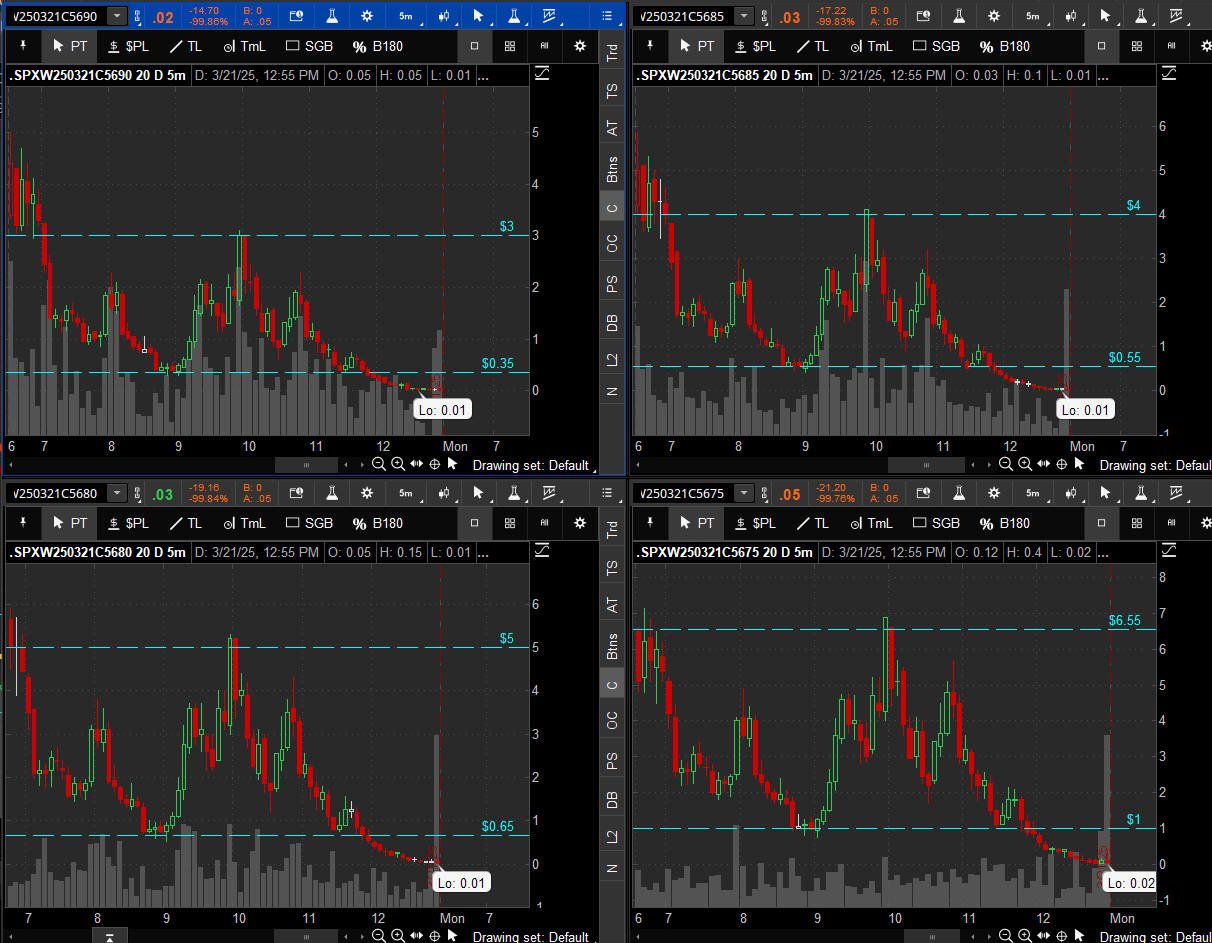
Task: Click the 250321C5675 symbol input field
Action: click(x=684, y=493)
